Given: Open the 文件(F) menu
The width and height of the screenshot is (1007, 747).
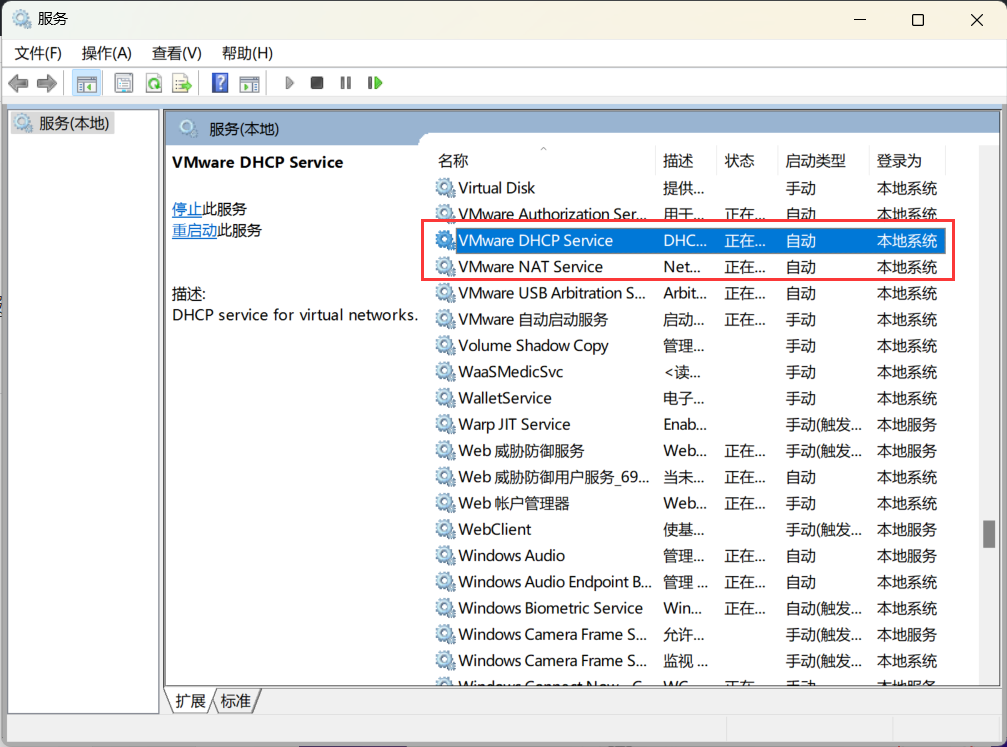Looking at the screenshot, I should pos(38,53).
